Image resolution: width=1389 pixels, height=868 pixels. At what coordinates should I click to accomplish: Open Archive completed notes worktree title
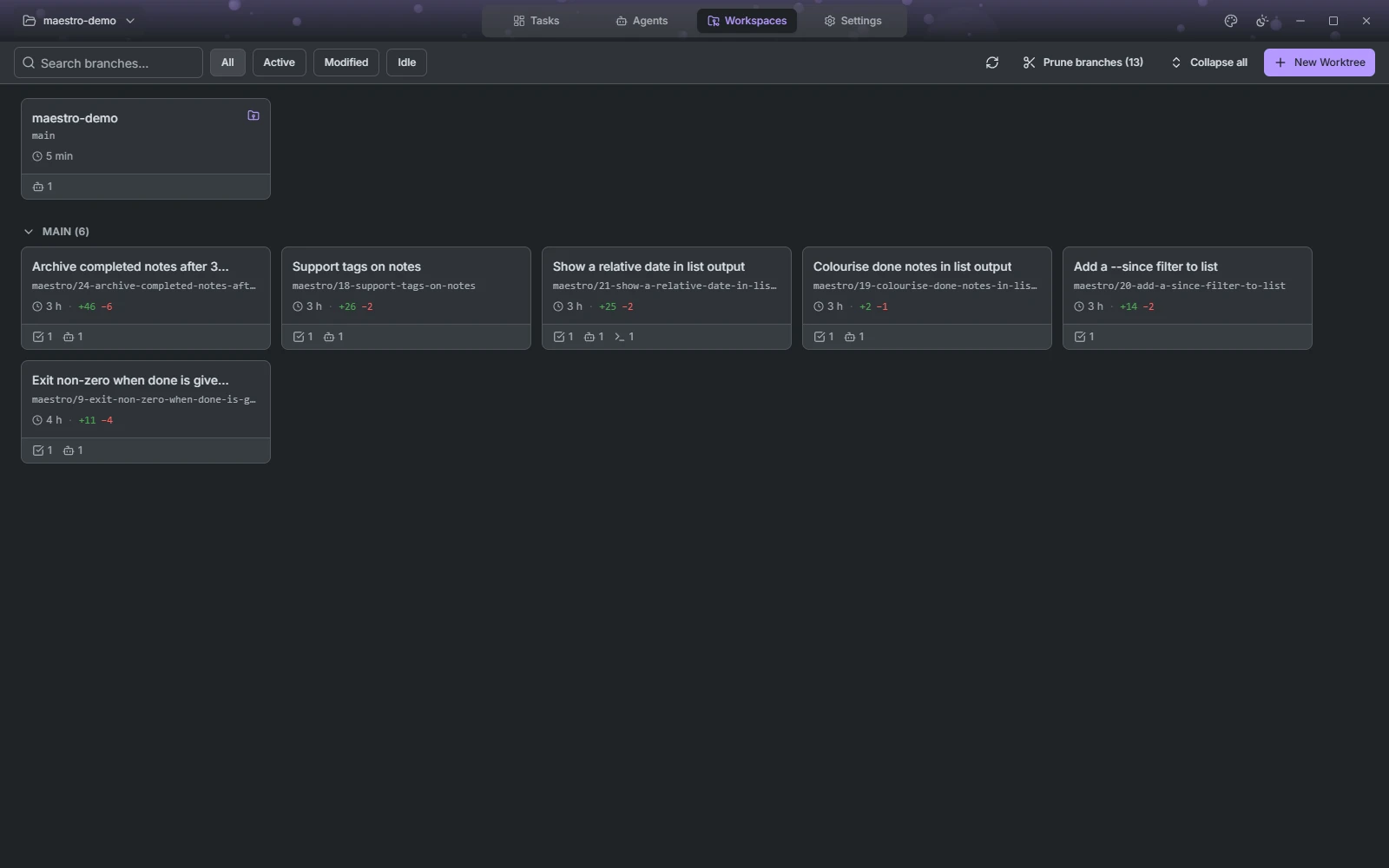point(130,266)
